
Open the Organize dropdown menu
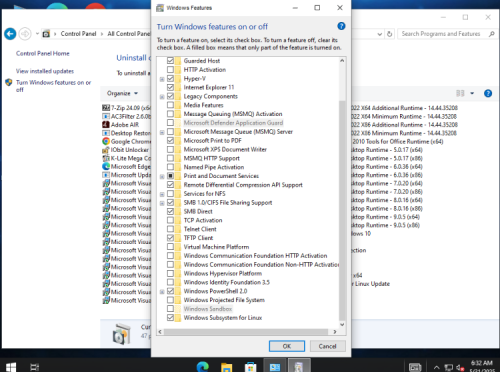click(x=122, y=93)
